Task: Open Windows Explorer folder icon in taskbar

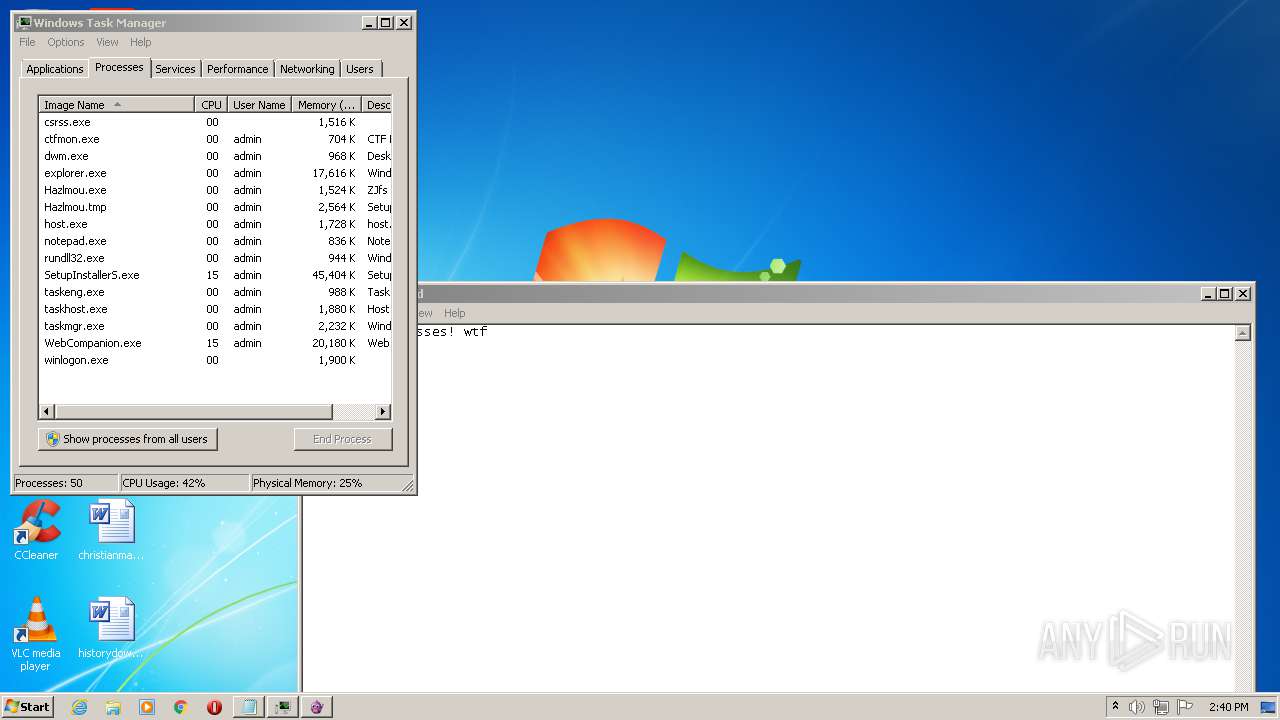Action: pos(113,707)
